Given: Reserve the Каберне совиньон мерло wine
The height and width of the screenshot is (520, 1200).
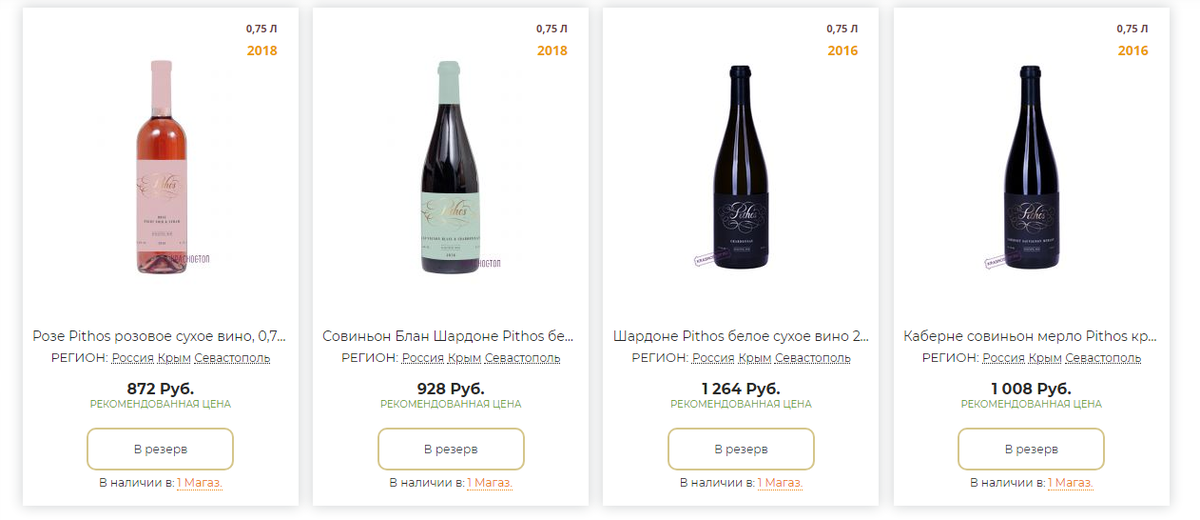Looking at the screenshot, I should pos(1031,449).
